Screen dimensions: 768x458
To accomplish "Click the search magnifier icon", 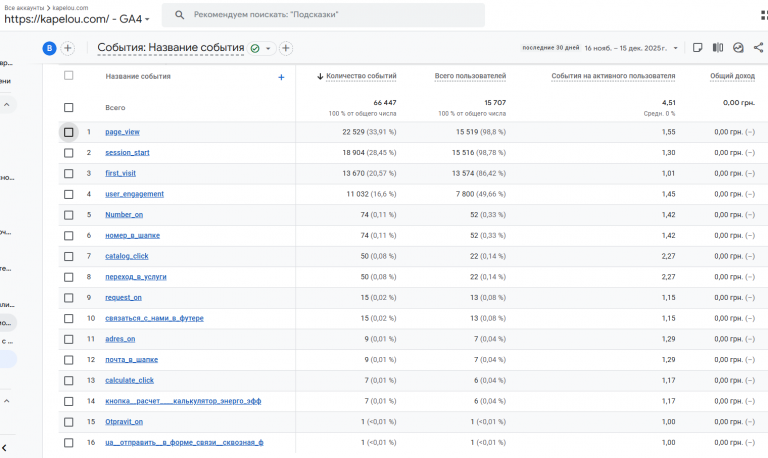I will tap(179, 16).
